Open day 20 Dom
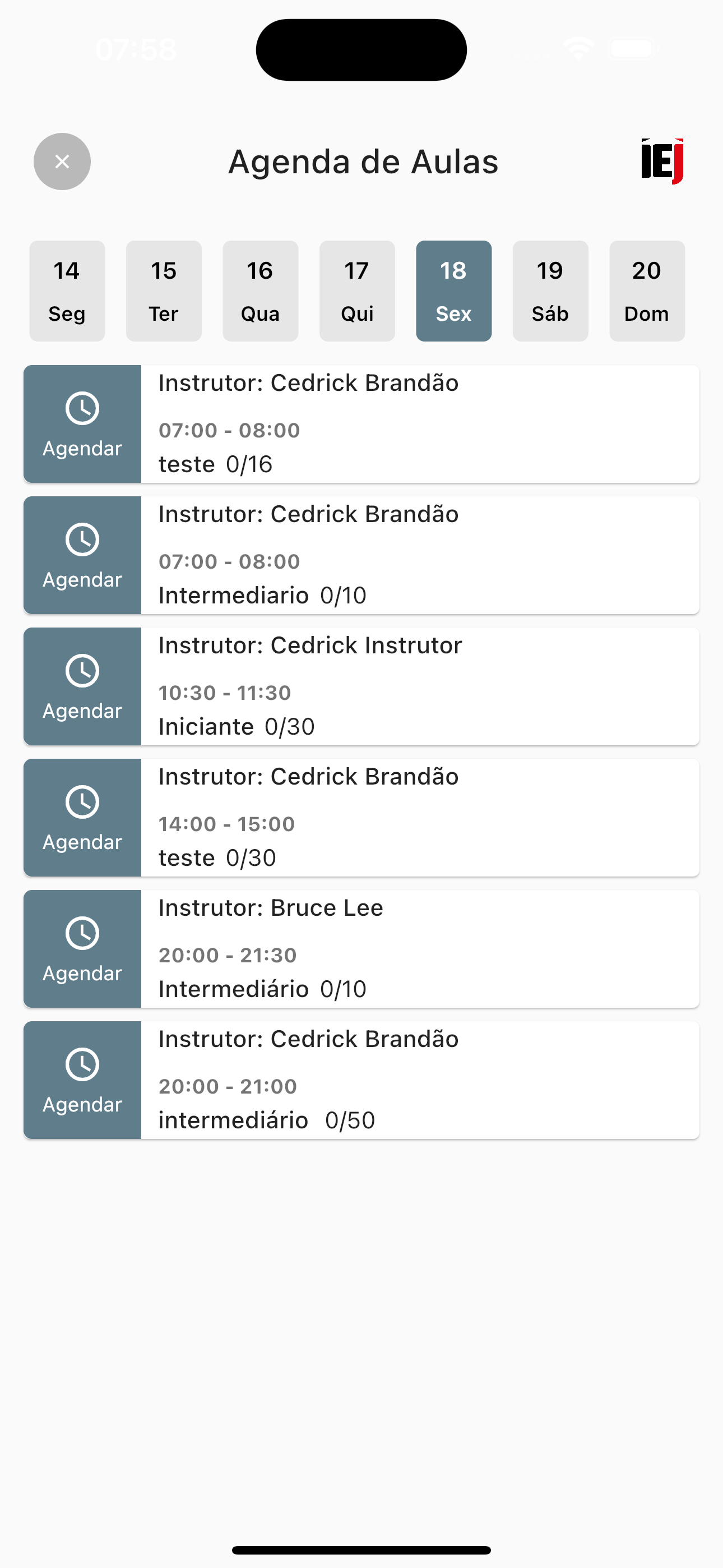This screenshot has width=723, height=1568. [647, 291]
